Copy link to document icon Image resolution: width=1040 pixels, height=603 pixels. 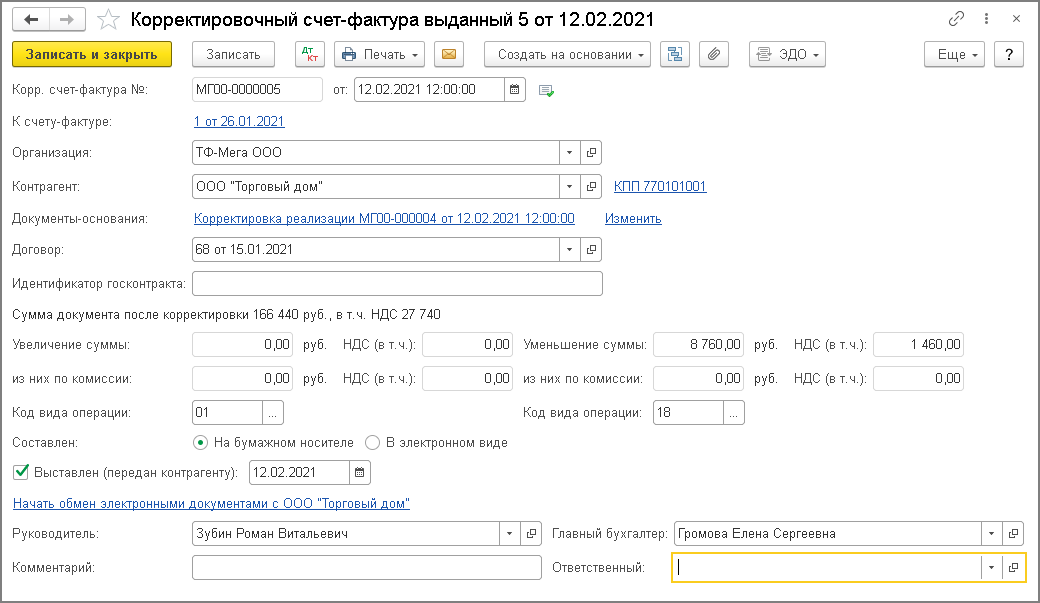(x=957, y=19)
